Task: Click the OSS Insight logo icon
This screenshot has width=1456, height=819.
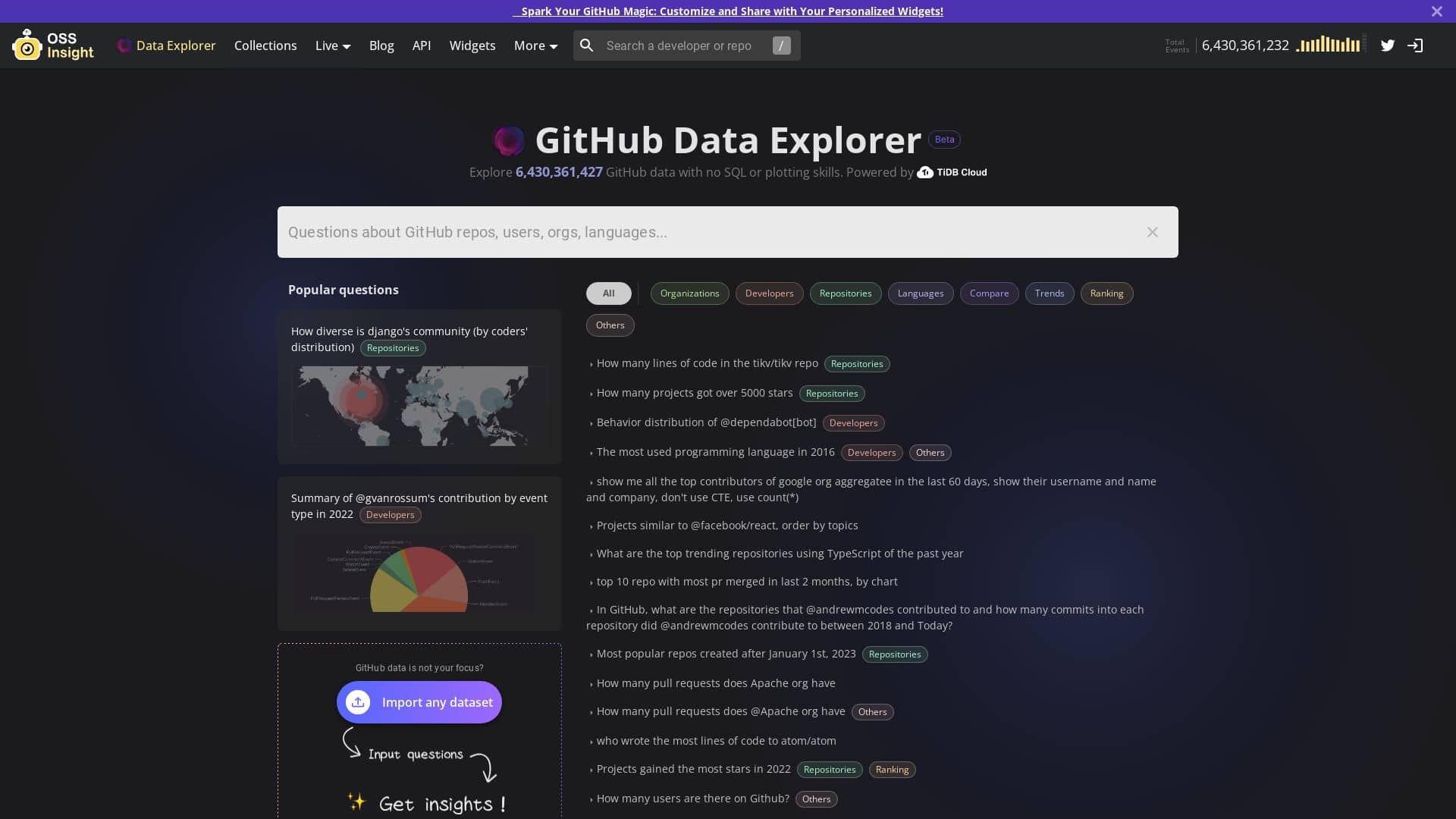Action: (x=28, y=45)
